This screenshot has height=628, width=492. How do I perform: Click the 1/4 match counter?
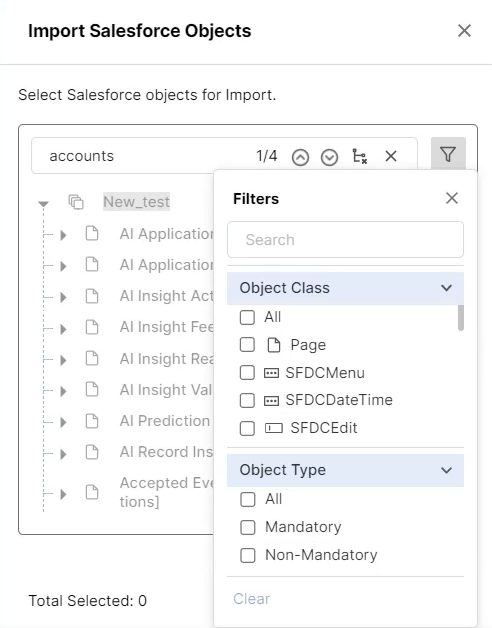coord(267,156)
